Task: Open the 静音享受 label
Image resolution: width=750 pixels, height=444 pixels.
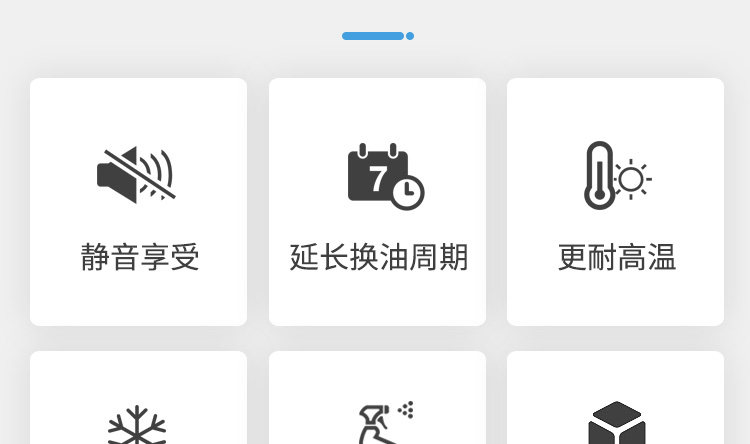Action: pyautogui.click(x=140, y=257)
